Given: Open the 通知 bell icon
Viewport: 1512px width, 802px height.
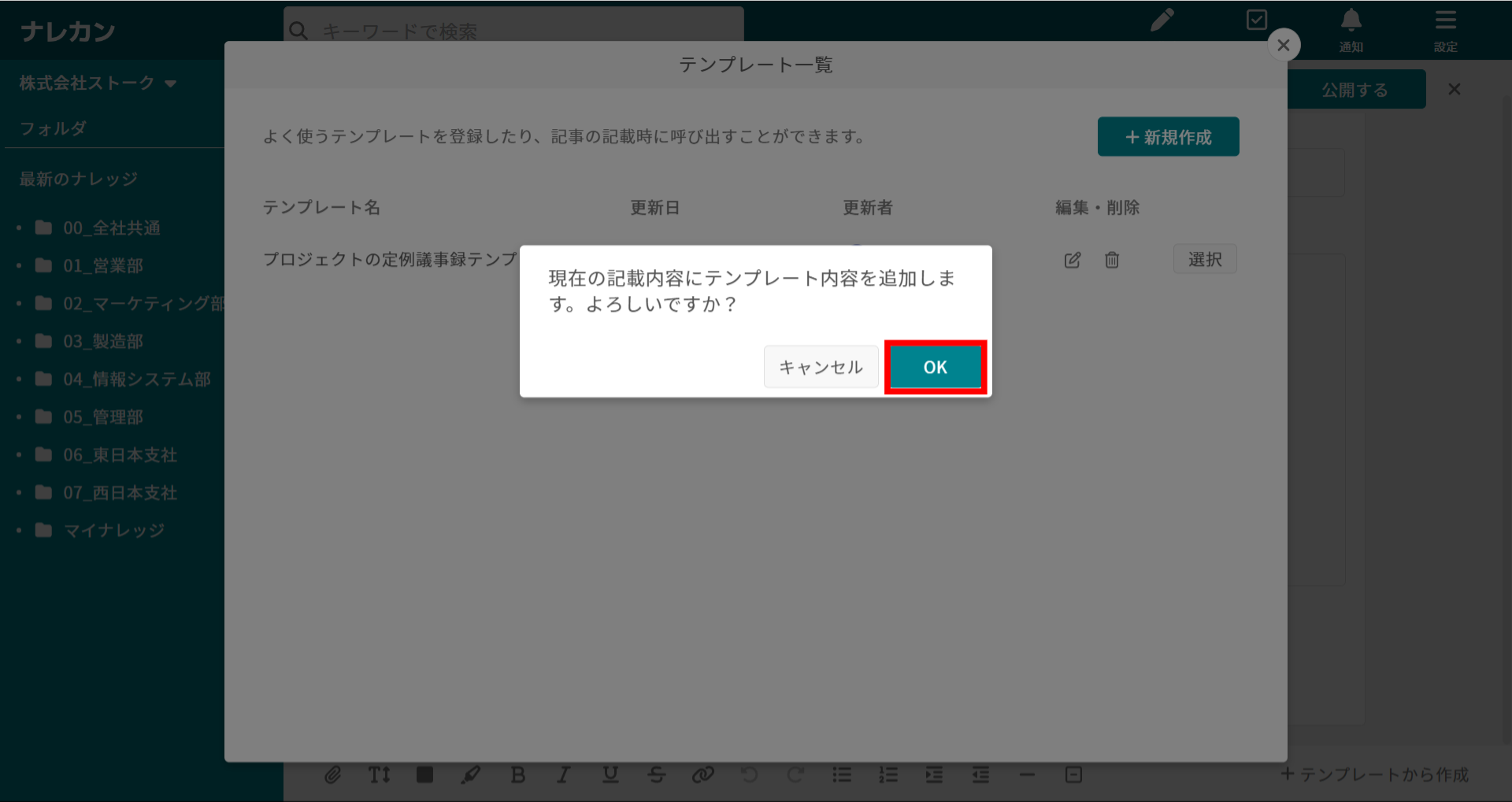Looking at the screenshot, I should click(x=1351, y=28).
